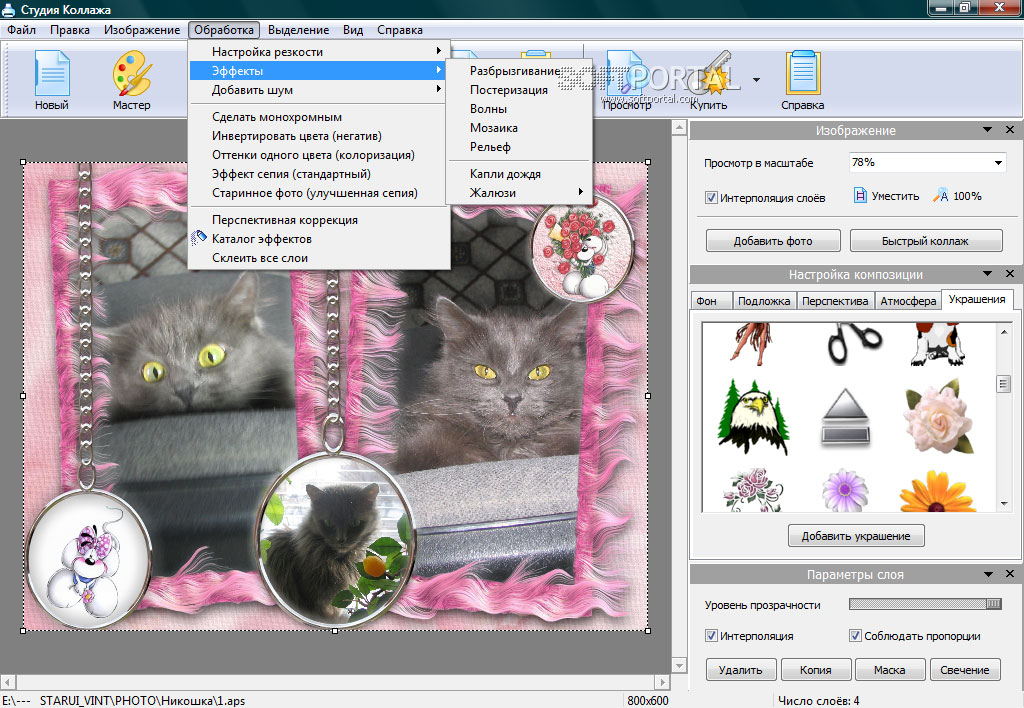The width and height of the screenshot is (1024, 708).
Task: Expand the Добавить шум submenu
Action: click(319, 89)
